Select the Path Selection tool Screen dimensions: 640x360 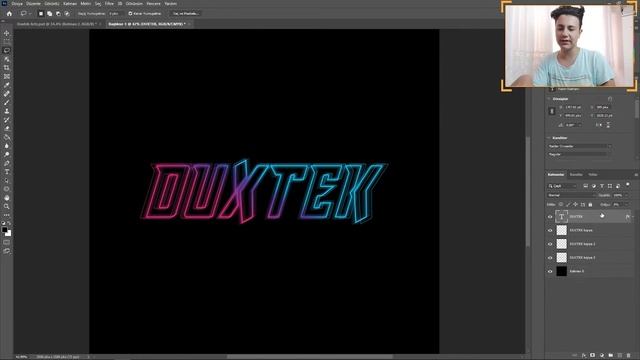(7, 180)
